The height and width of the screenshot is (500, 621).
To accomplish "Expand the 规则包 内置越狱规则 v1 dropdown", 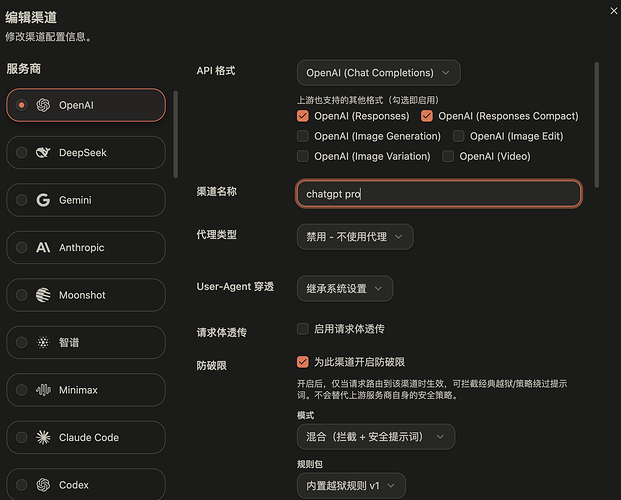I will (x=351, y=485).
